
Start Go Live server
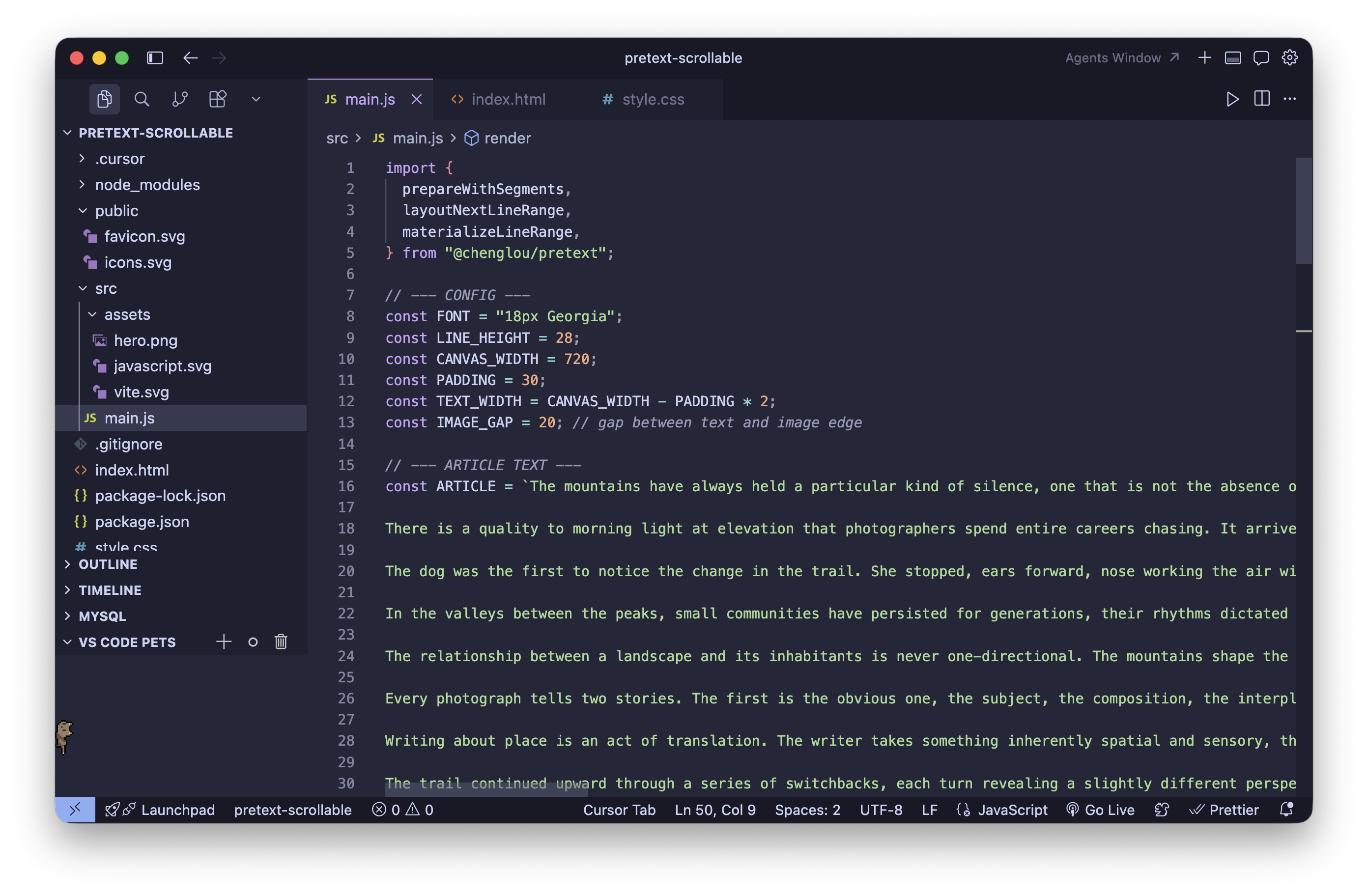[x=1100, y=810]
